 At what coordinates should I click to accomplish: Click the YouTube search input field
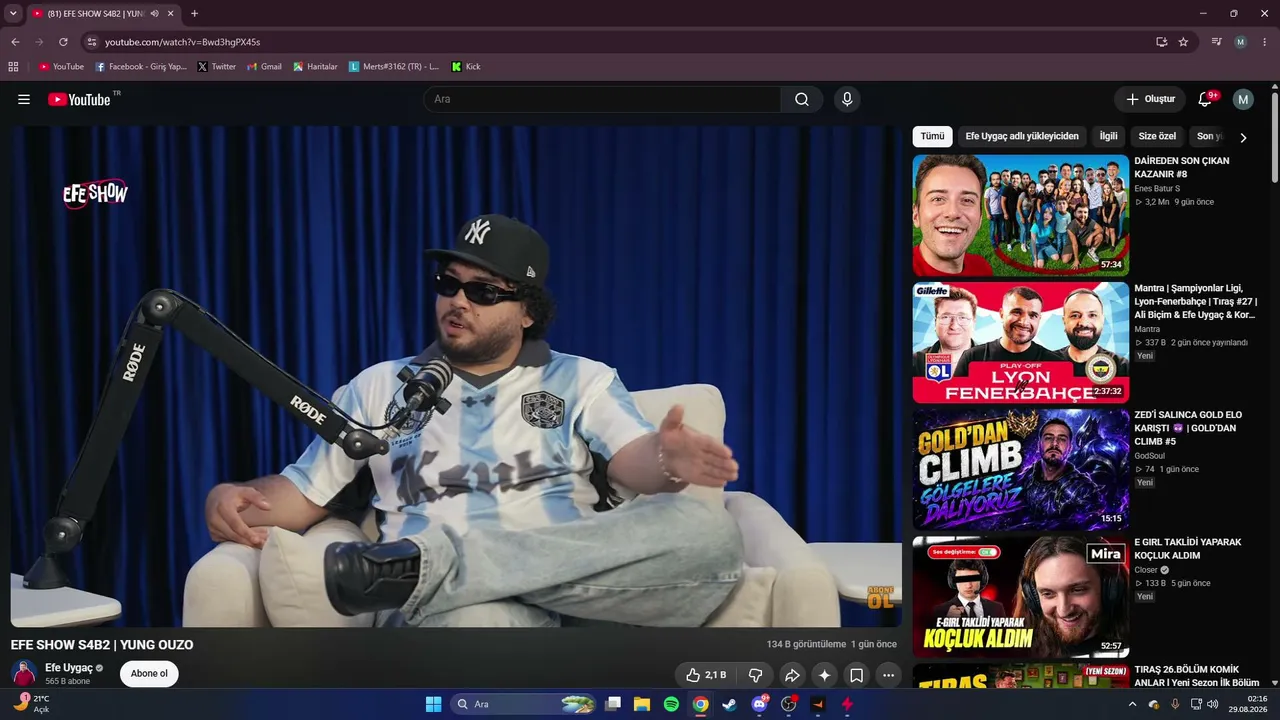pyautogui.click(x=602, y=99)
